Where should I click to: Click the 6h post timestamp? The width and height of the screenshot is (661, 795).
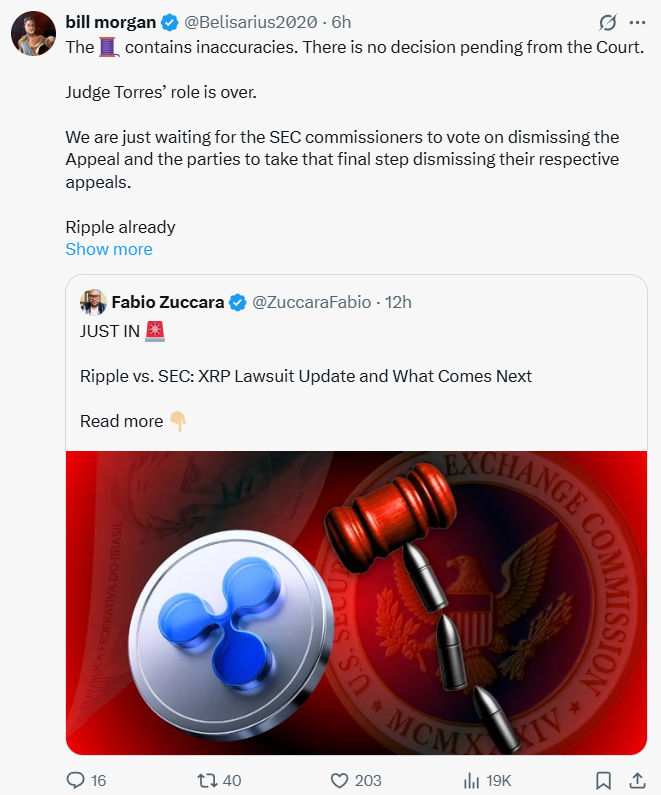[341, 22]
